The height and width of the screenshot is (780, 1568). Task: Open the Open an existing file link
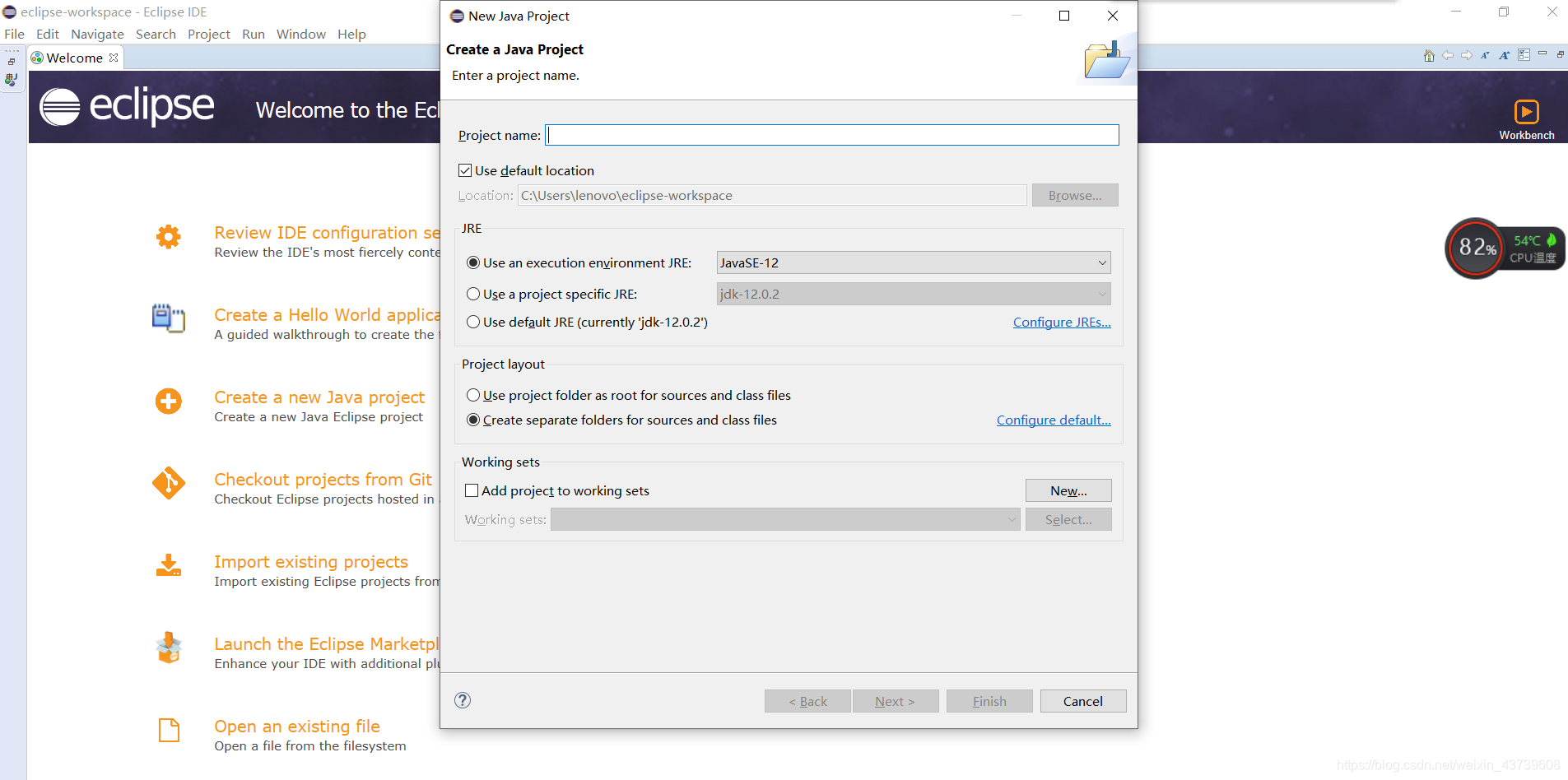click(297, 727)
